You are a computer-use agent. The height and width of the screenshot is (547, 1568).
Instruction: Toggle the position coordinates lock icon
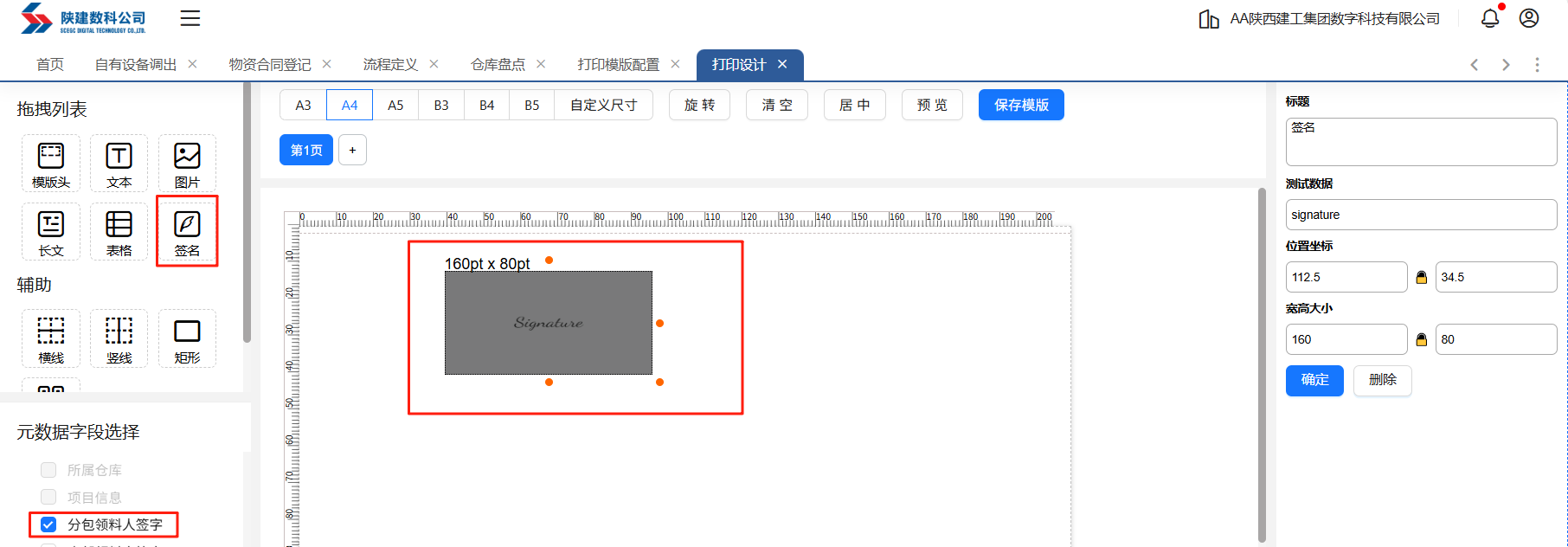click(1421, 278)
